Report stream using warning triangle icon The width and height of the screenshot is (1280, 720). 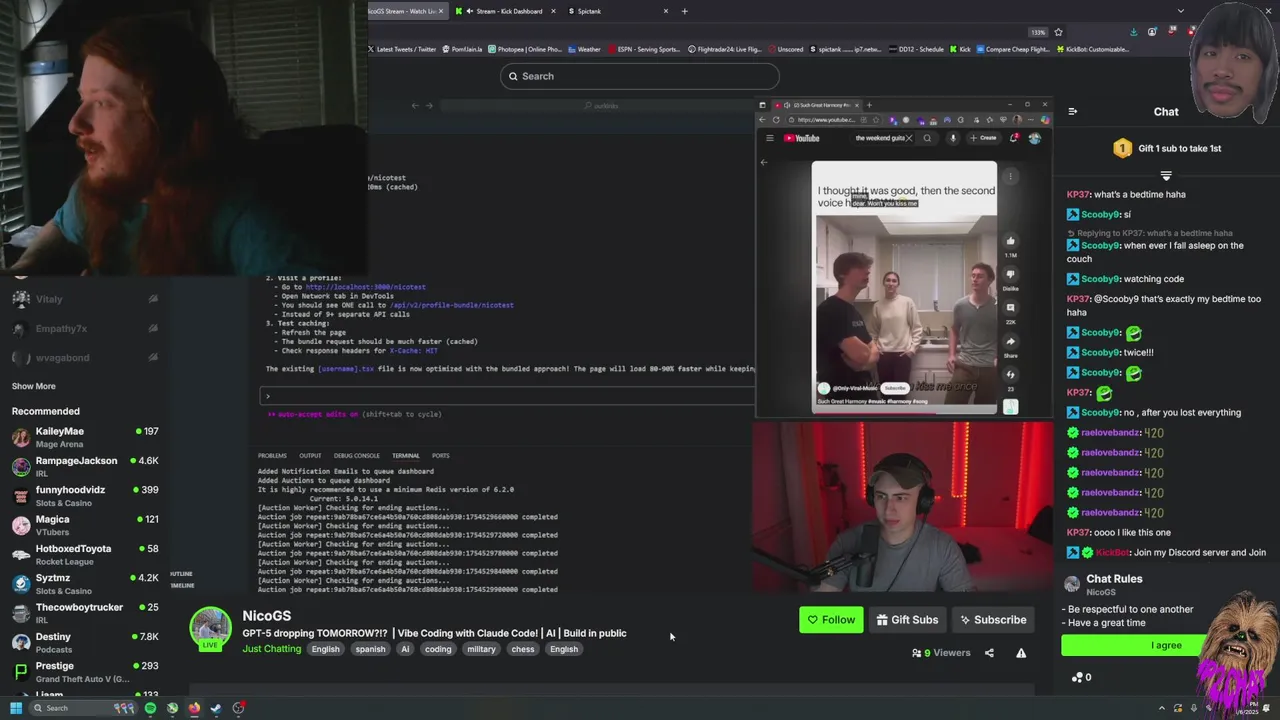point(1021,653)
